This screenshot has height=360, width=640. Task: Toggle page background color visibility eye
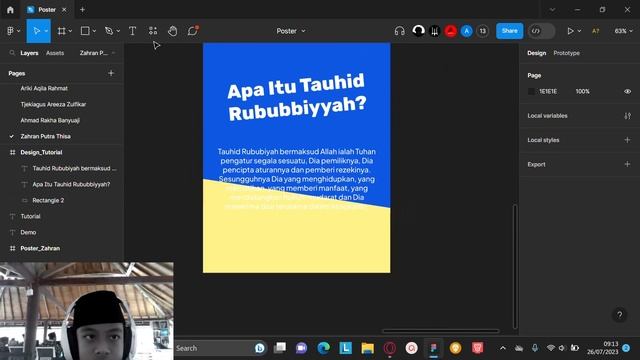click(627, 91)
